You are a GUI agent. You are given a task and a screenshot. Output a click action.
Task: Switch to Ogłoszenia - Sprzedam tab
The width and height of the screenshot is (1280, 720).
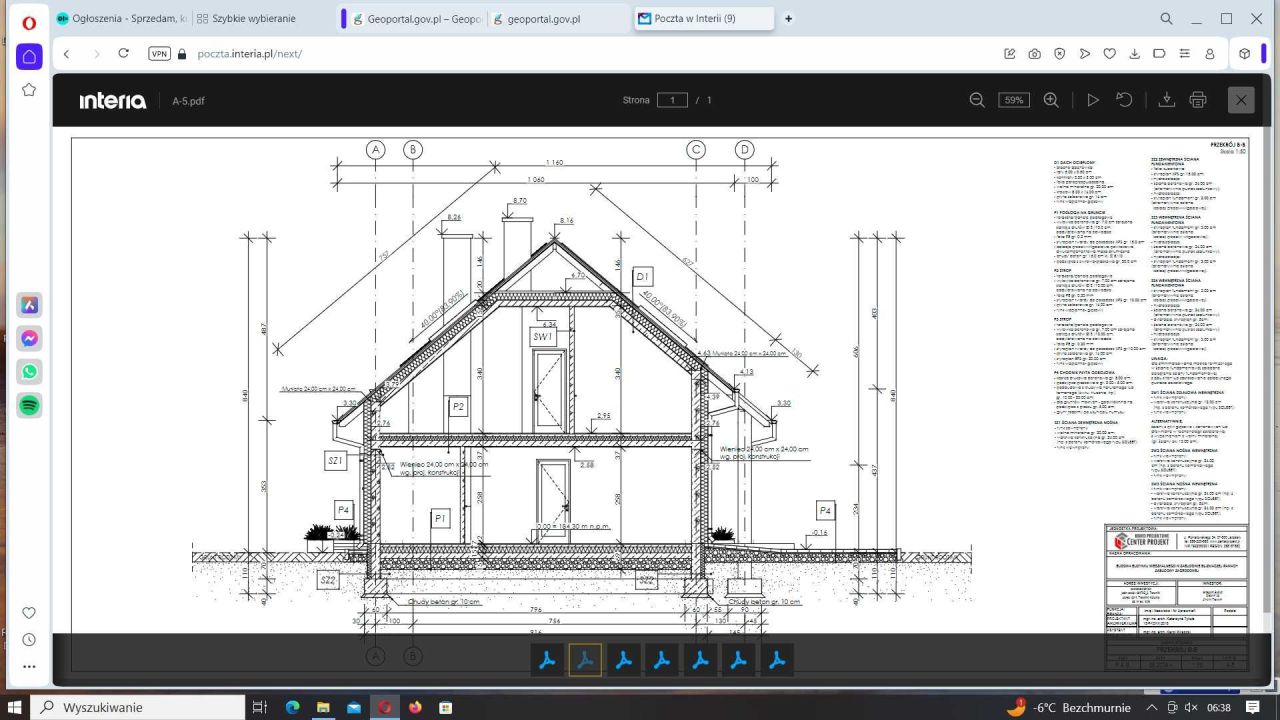pyautogui.click(x=120, y=19)
